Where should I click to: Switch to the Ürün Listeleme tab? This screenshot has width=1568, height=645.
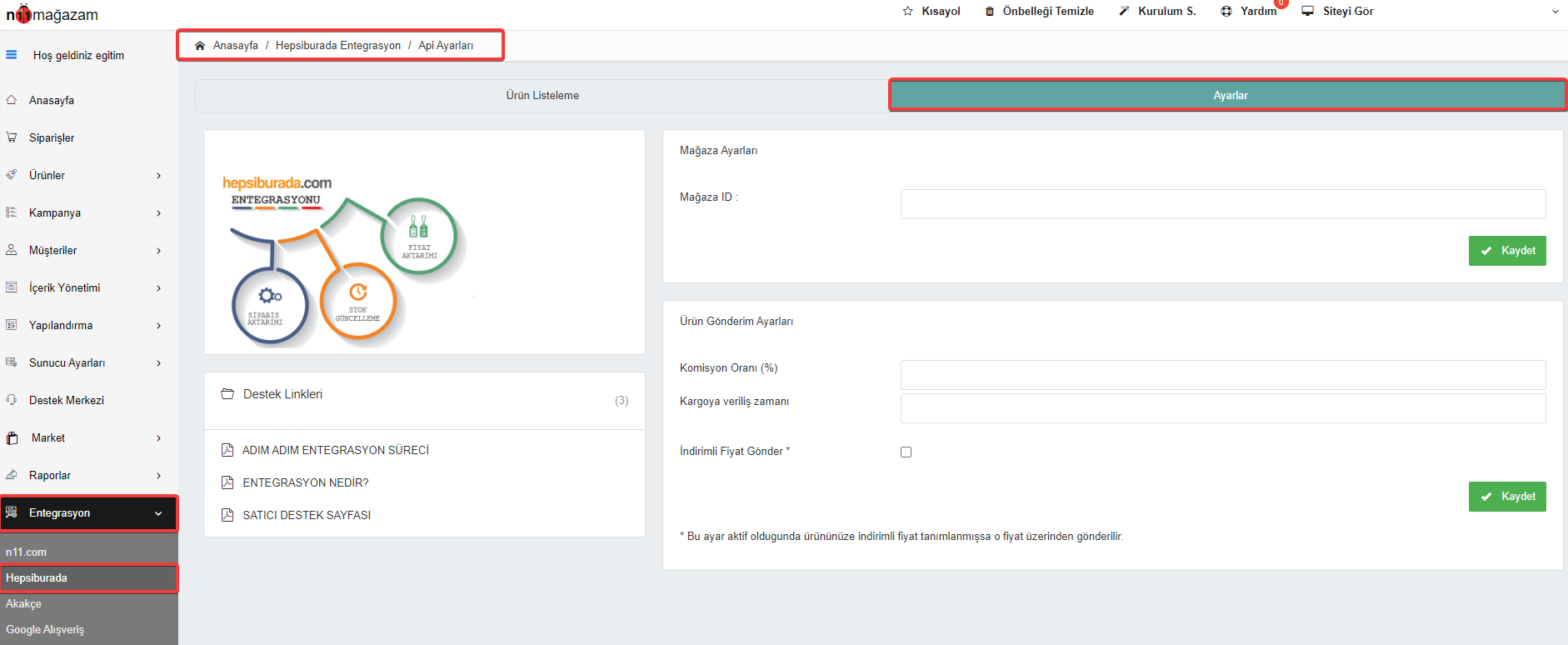click(542, 96)
